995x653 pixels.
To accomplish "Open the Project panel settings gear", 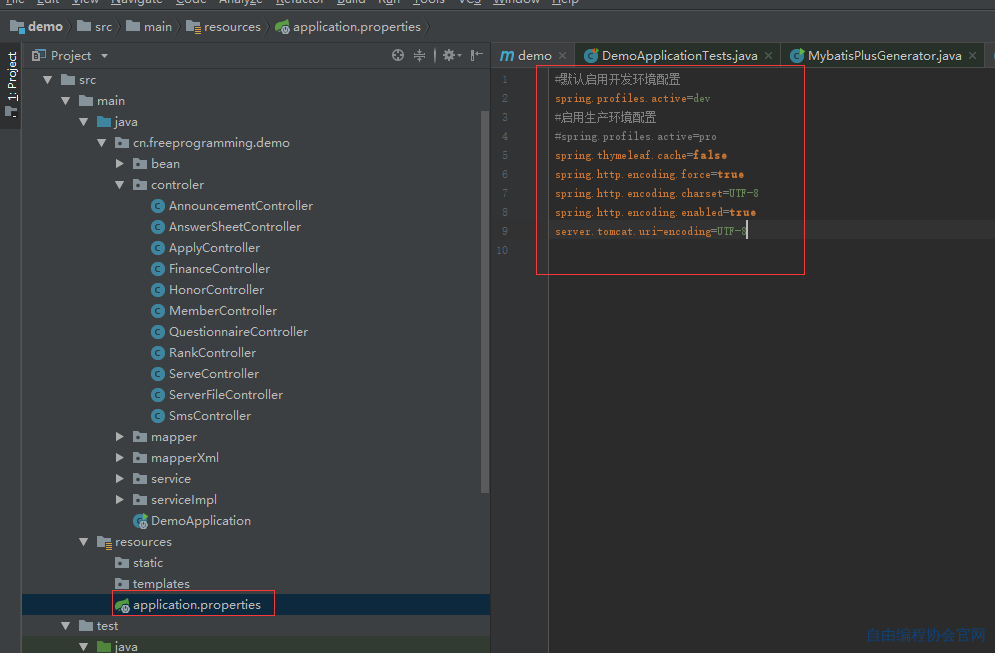I will (451, 55).
